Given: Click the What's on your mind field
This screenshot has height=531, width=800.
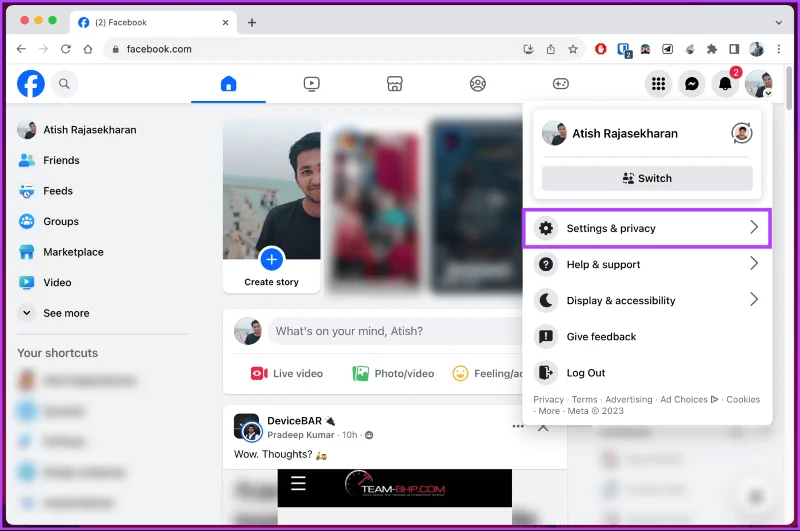Looking at the screenshot, I should pos(395,331).
